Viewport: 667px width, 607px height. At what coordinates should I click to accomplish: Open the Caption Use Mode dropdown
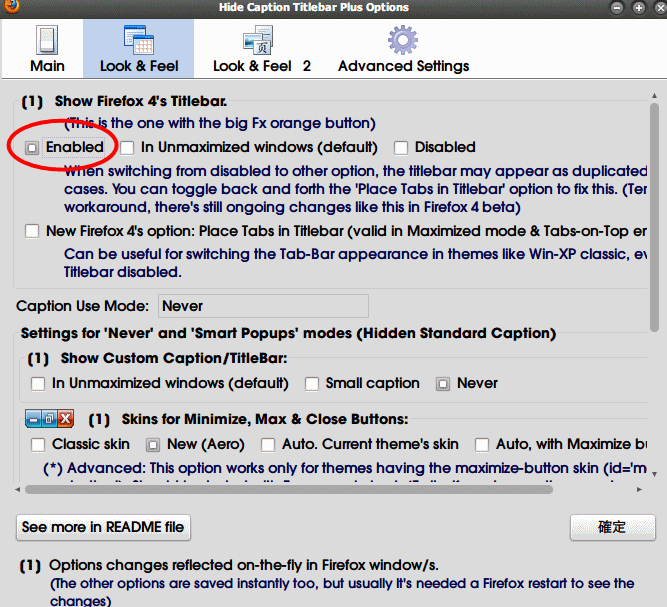click(262, 306)
